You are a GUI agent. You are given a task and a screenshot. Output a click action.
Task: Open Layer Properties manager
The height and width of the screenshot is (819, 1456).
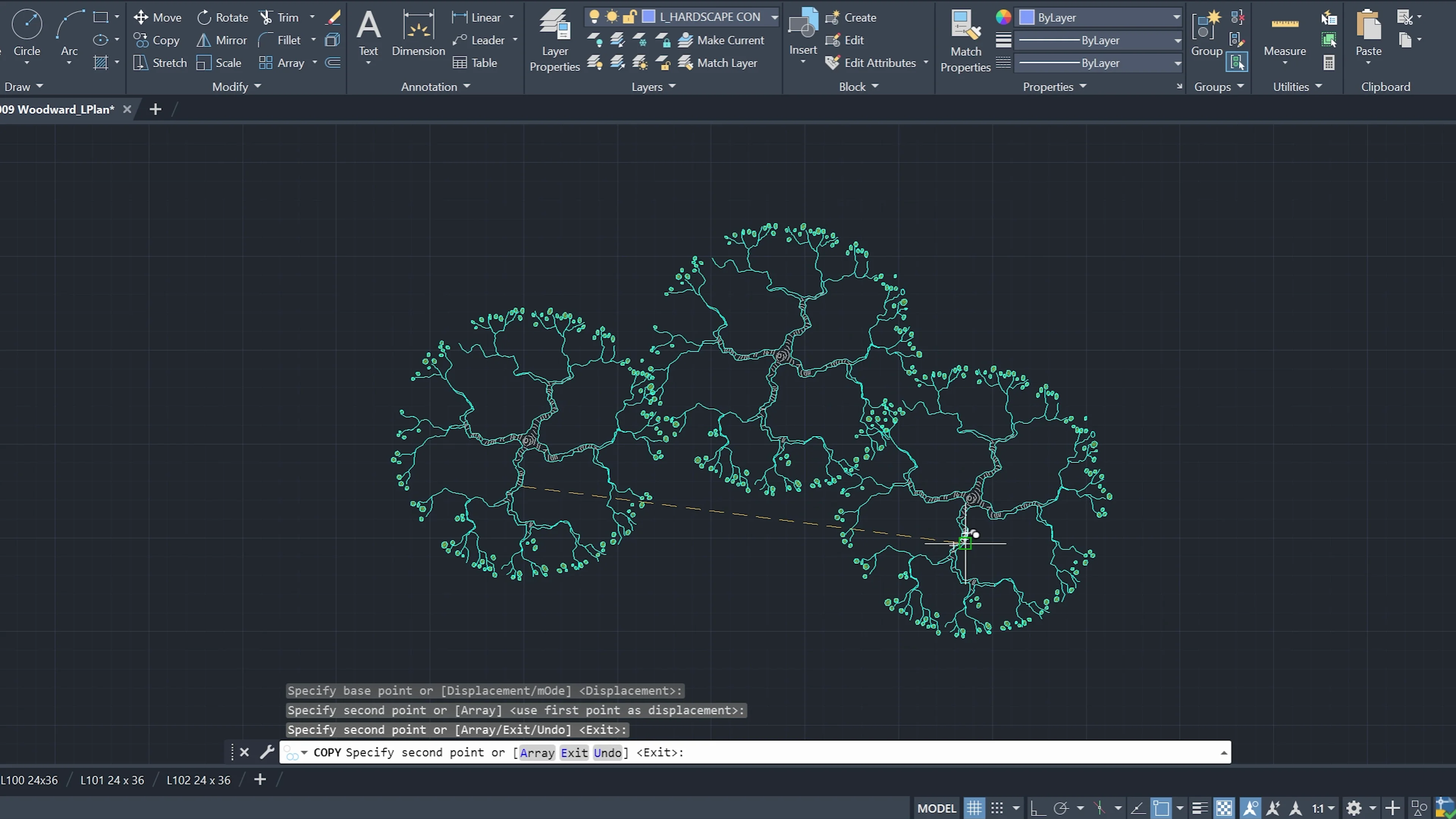[554, 25]
